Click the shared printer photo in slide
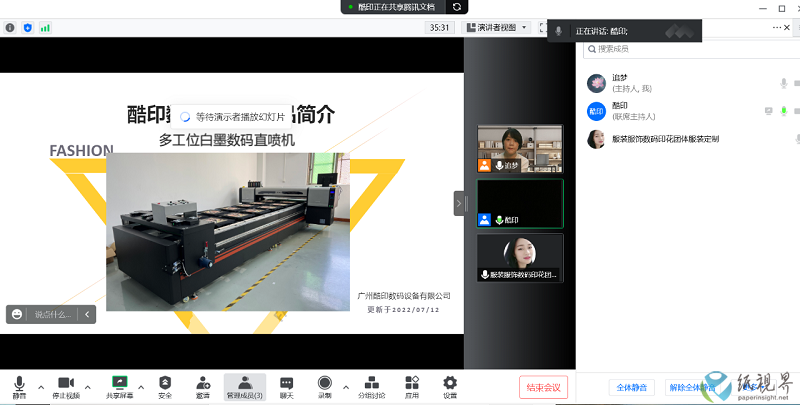This screenshot has height=405, width=800. [228, 232]
